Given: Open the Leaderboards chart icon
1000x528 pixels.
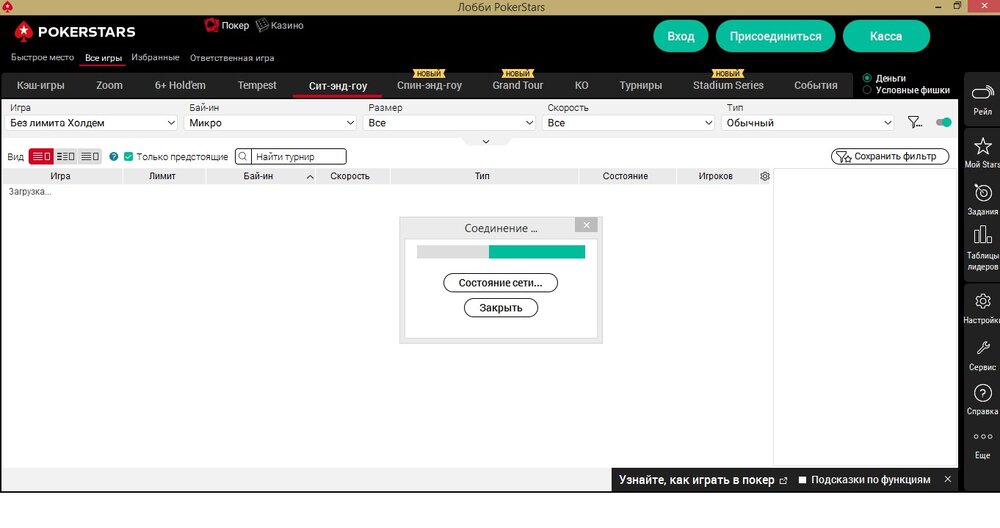Looking at the screenshot, I should 982,235.
